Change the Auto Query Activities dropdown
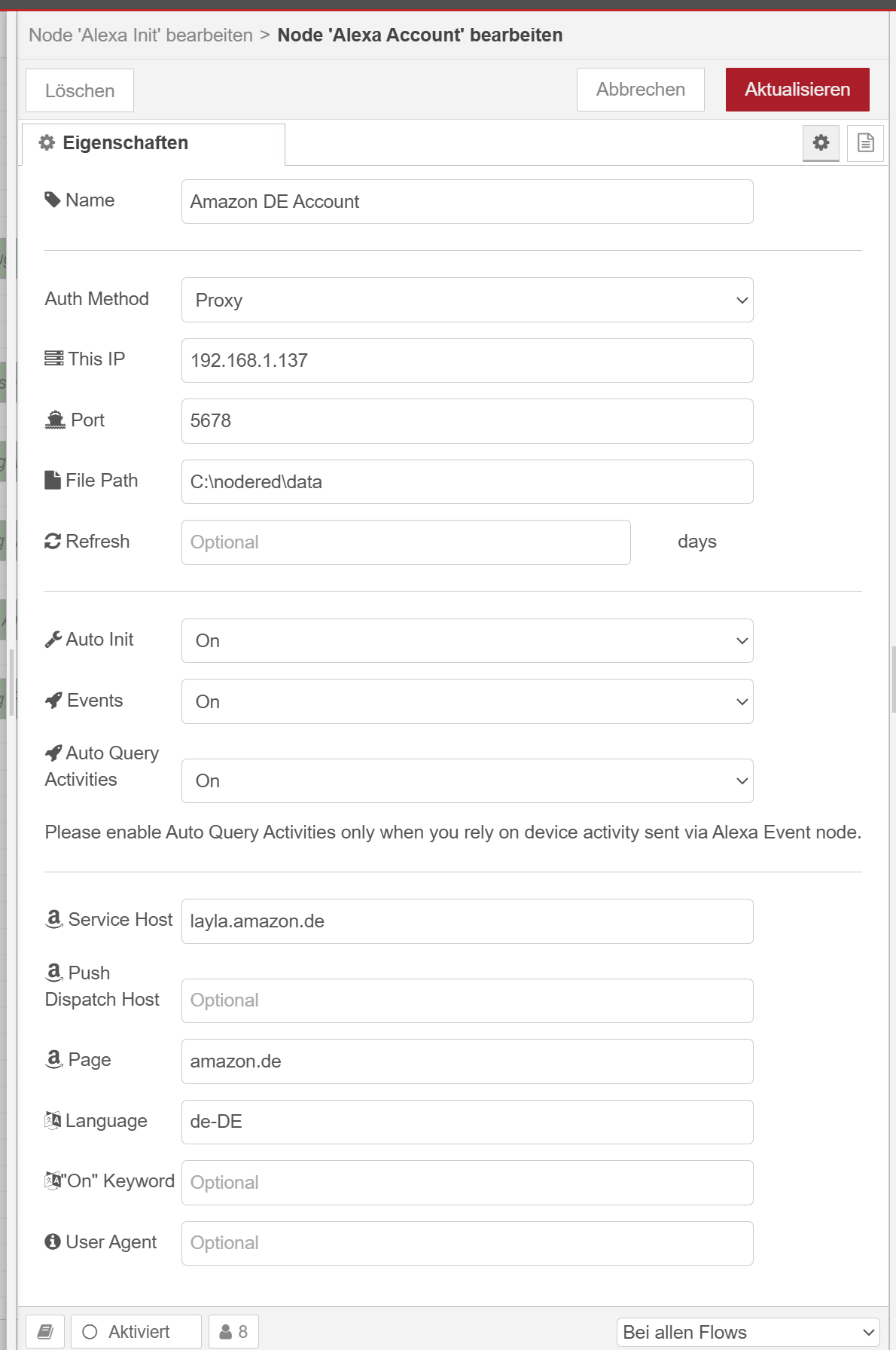Image resolution: width=896 pixels, height=1350 pixels. click(x=467, y=780)
